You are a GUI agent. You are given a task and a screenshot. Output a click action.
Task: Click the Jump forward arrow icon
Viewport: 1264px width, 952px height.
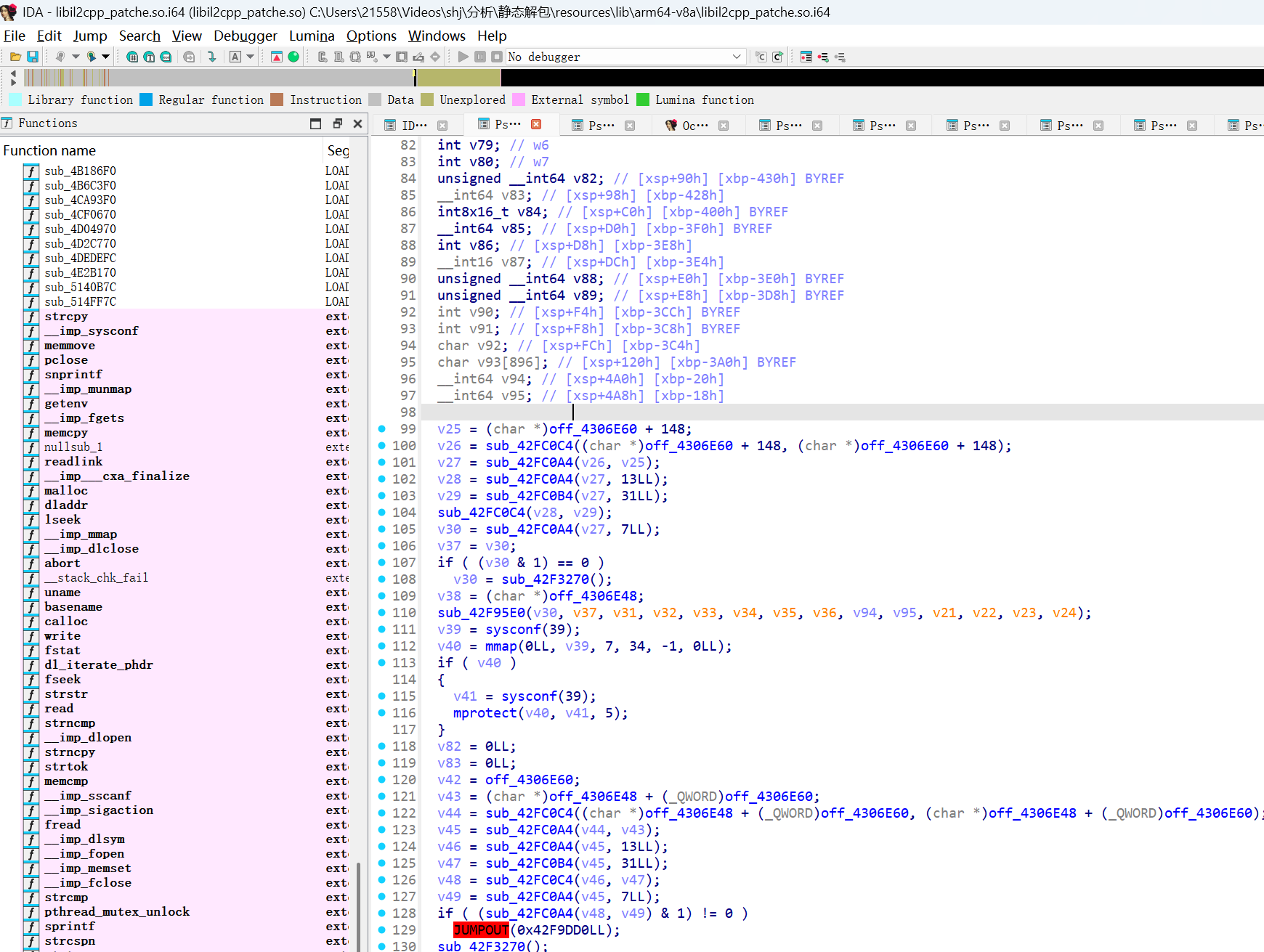(x=92, y=57)
